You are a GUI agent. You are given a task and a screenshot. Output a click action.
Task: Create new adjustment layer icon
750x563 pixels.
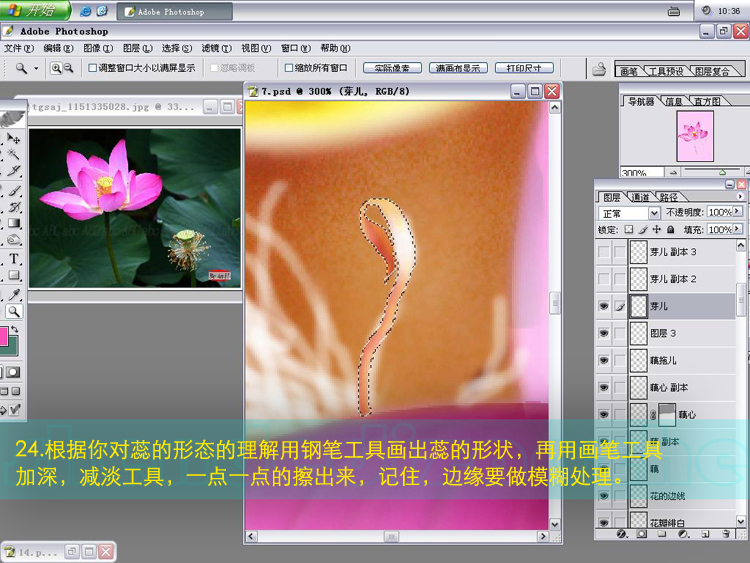(683, 534)
